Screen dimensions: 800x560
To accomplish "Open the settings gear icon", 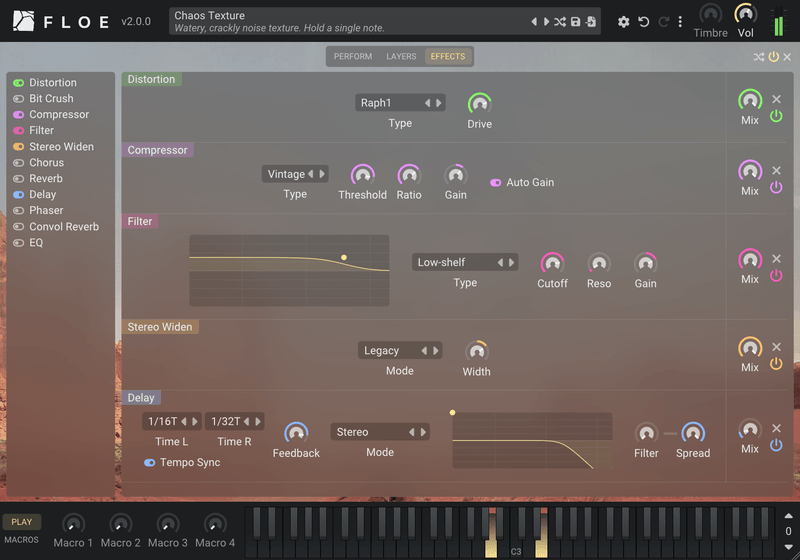I will 623,21.
